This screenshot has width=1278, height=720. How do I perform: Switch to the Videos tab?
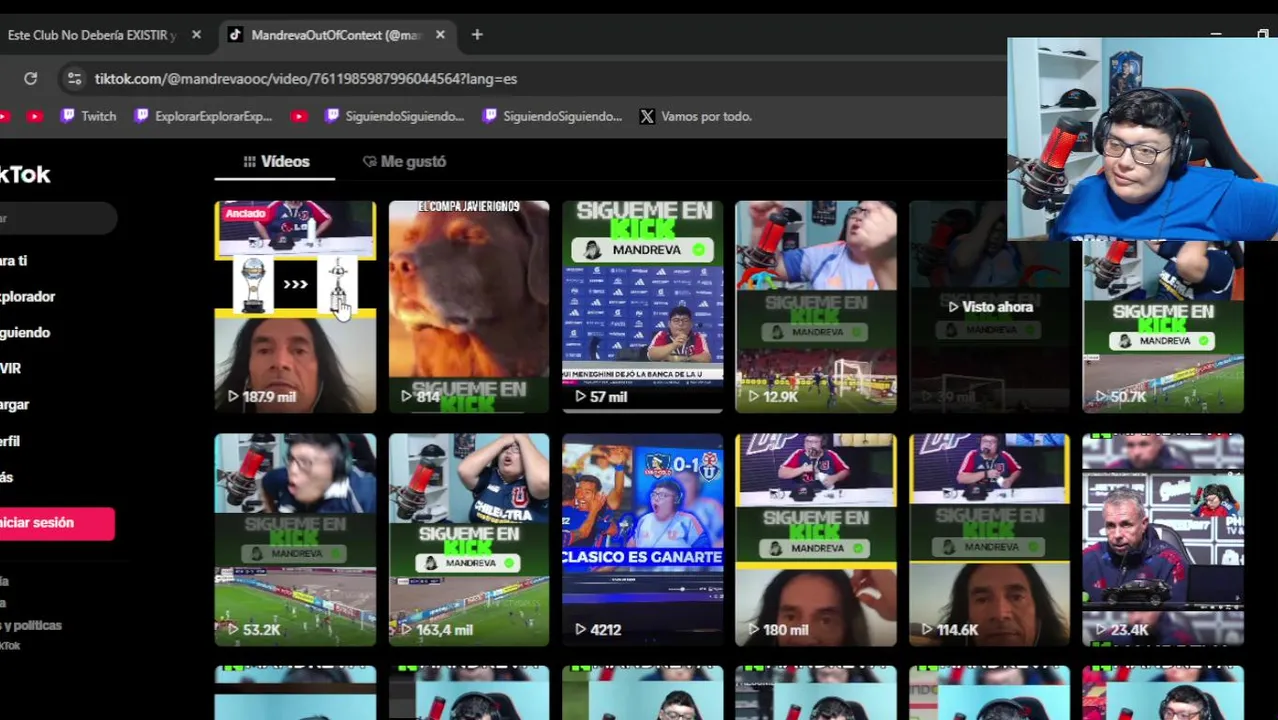tap(276, 161)
